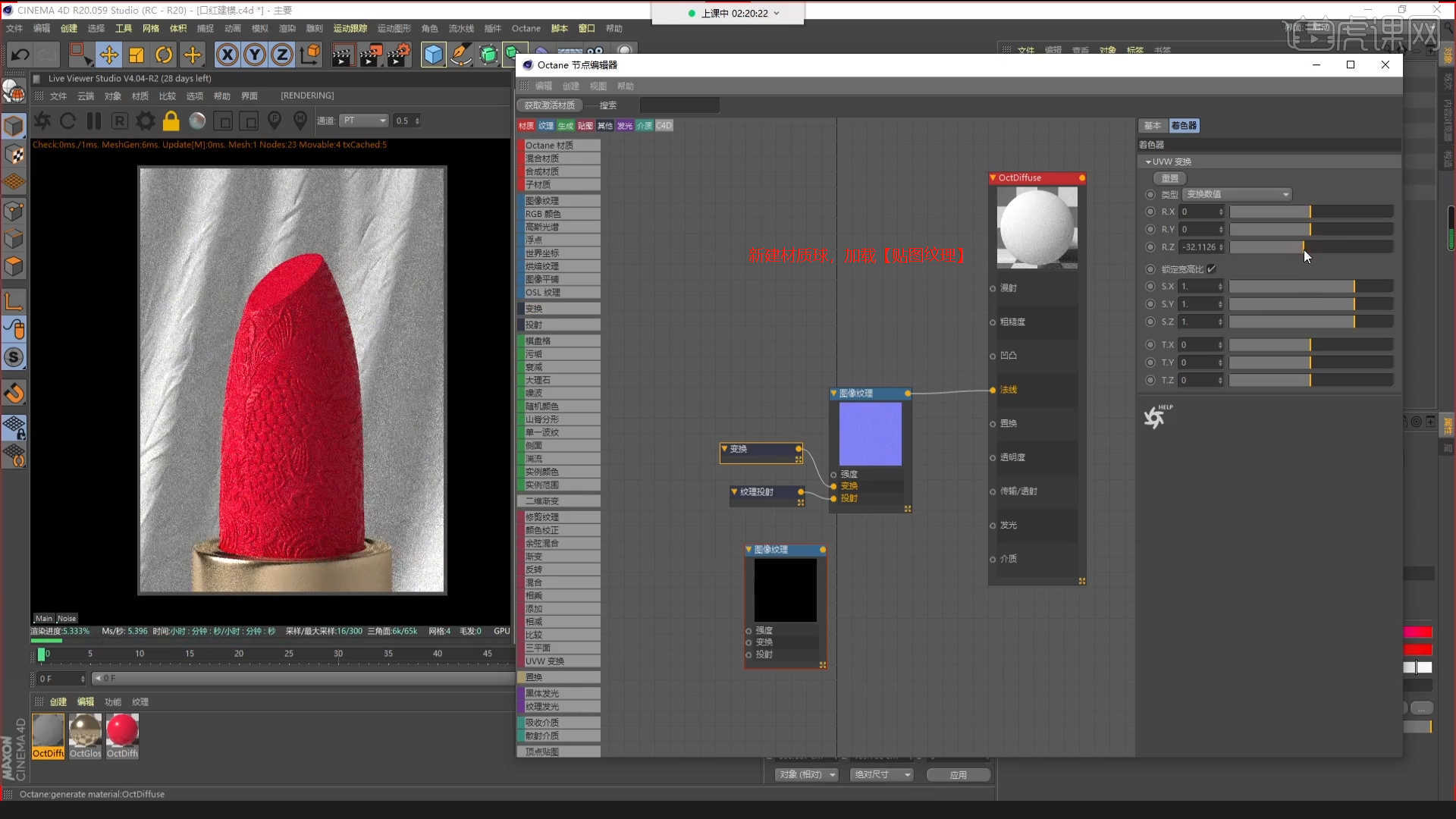Screen dimensions: 1456x819
Task: Switch to the 着色器 tab
Action: pos(1184,126)
